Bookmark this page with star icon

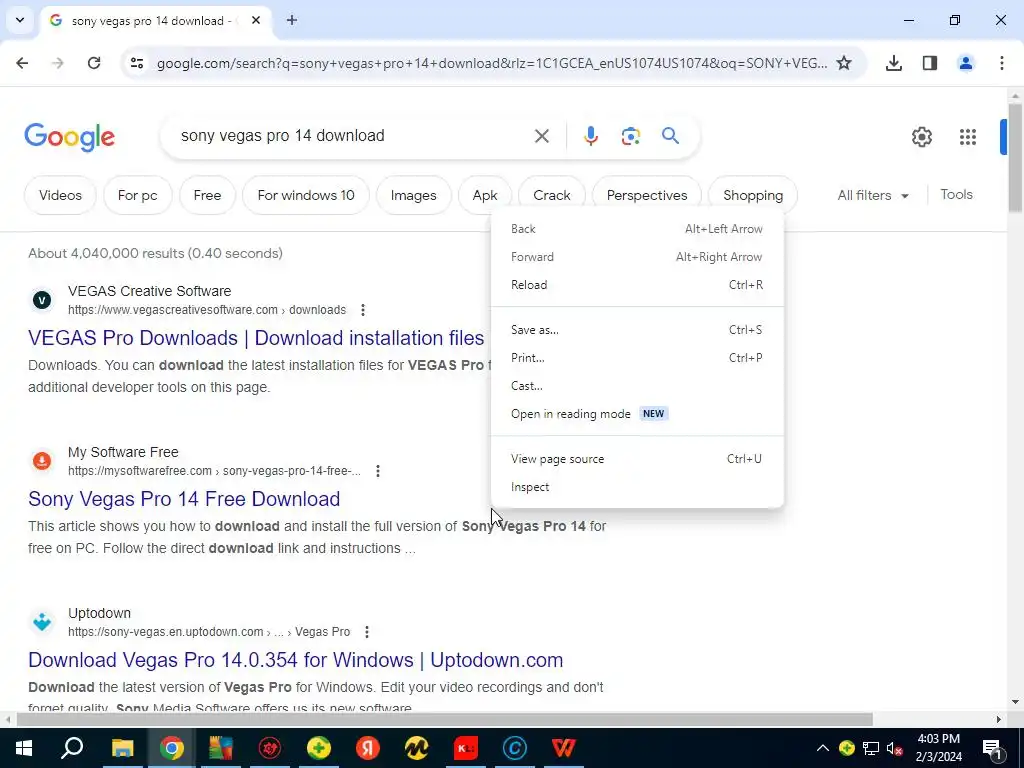[x=844, y=63]
